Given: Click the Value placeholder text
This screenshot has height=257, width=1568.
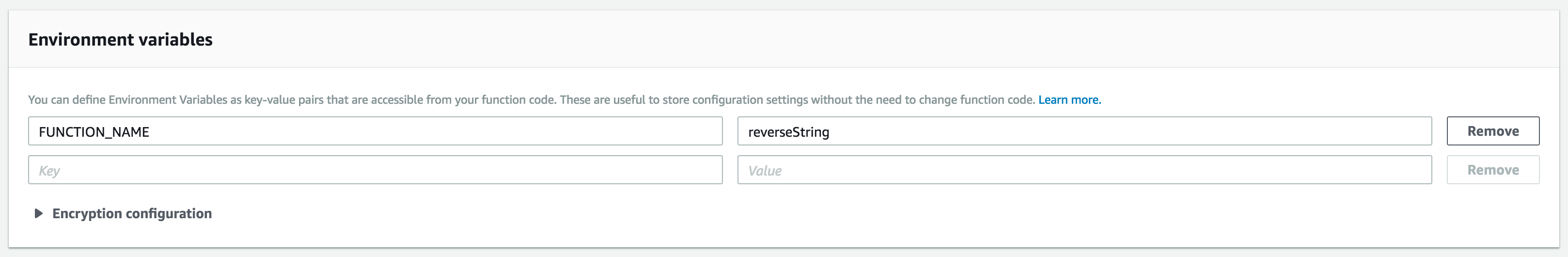Looking at the screenshot, I should coord(765,171).
